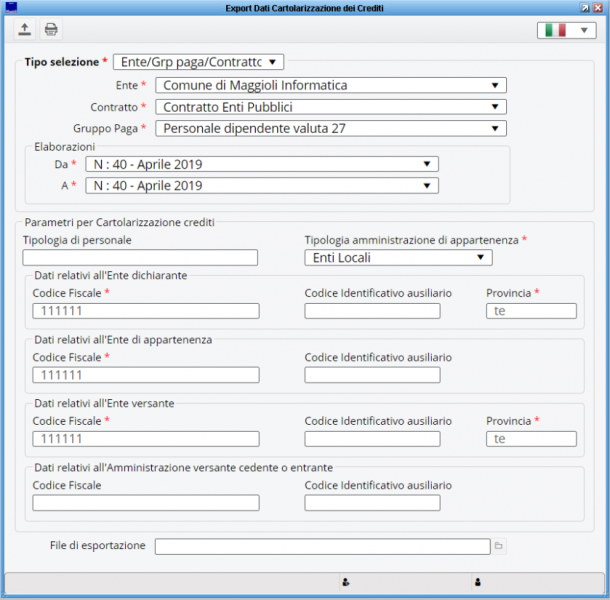This screenshot has height=600, width=610.
Task: Click the single user status bar icon
Action: (478, 582)
